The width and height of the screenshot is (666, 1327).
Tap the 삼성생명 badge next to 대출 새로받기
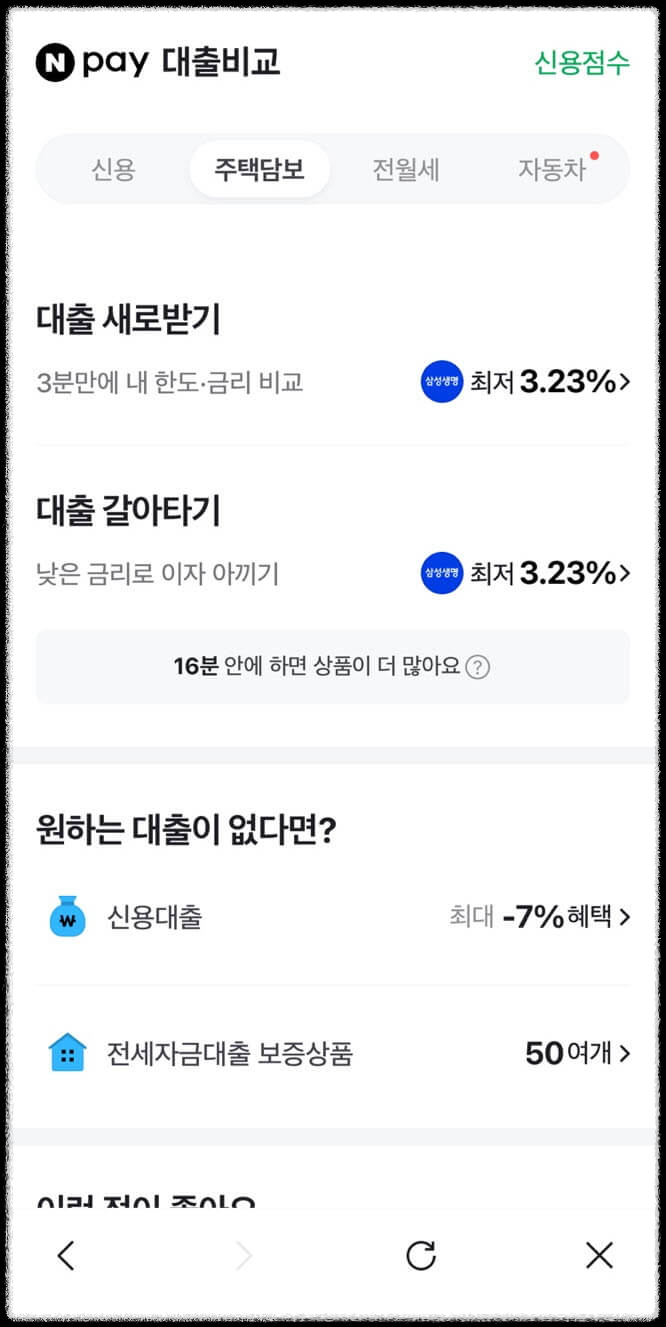440,381
